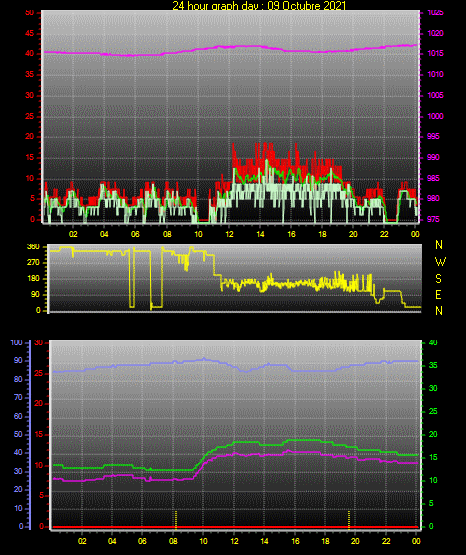Click the 975 pressure axis label
This screenshot has height=555, width=466.
pyautogui.click(x=433, y=219)
